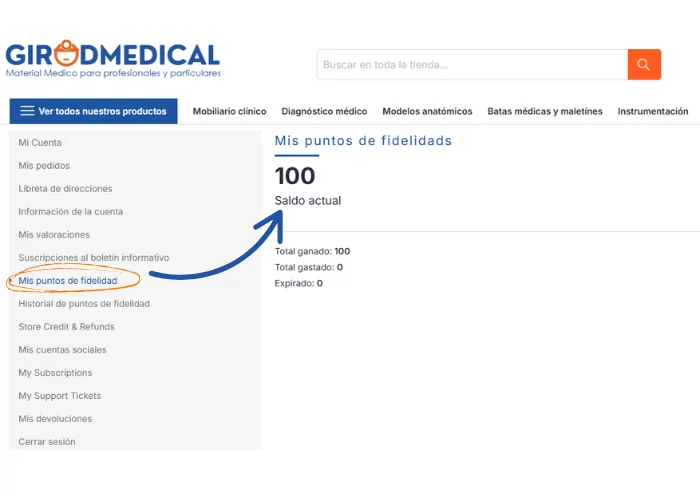
Task: Go to Mis pedidos
Action: (x=44, y=166)
